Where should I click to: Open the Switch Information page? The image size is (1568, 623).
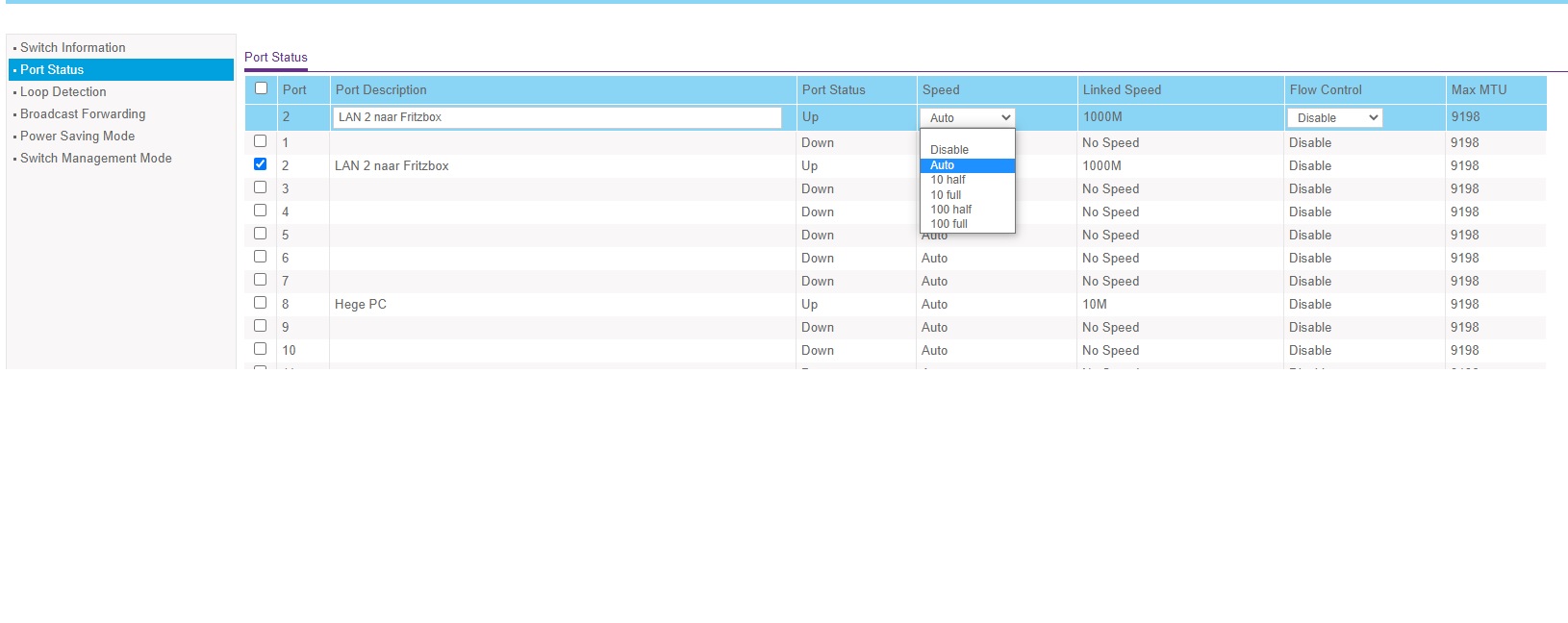pos(72,47)
